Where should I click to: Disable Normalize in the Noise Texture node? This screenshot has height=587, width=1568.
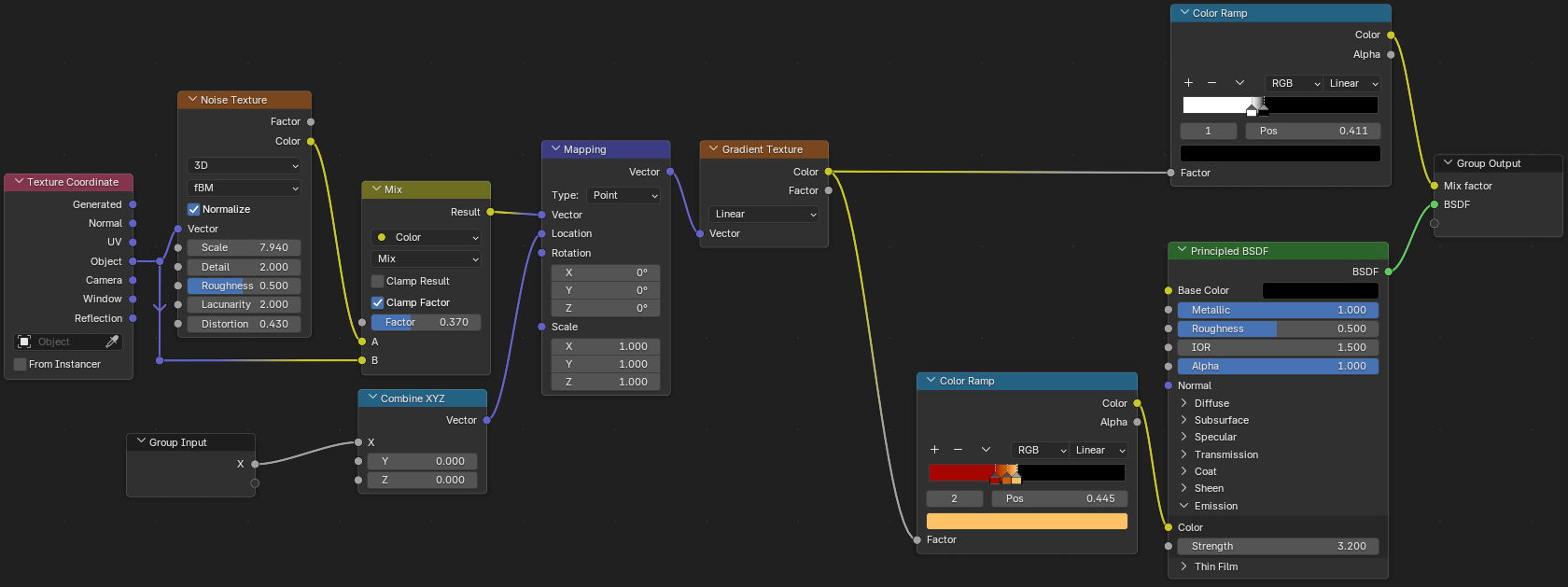click(x=194, y=209)
